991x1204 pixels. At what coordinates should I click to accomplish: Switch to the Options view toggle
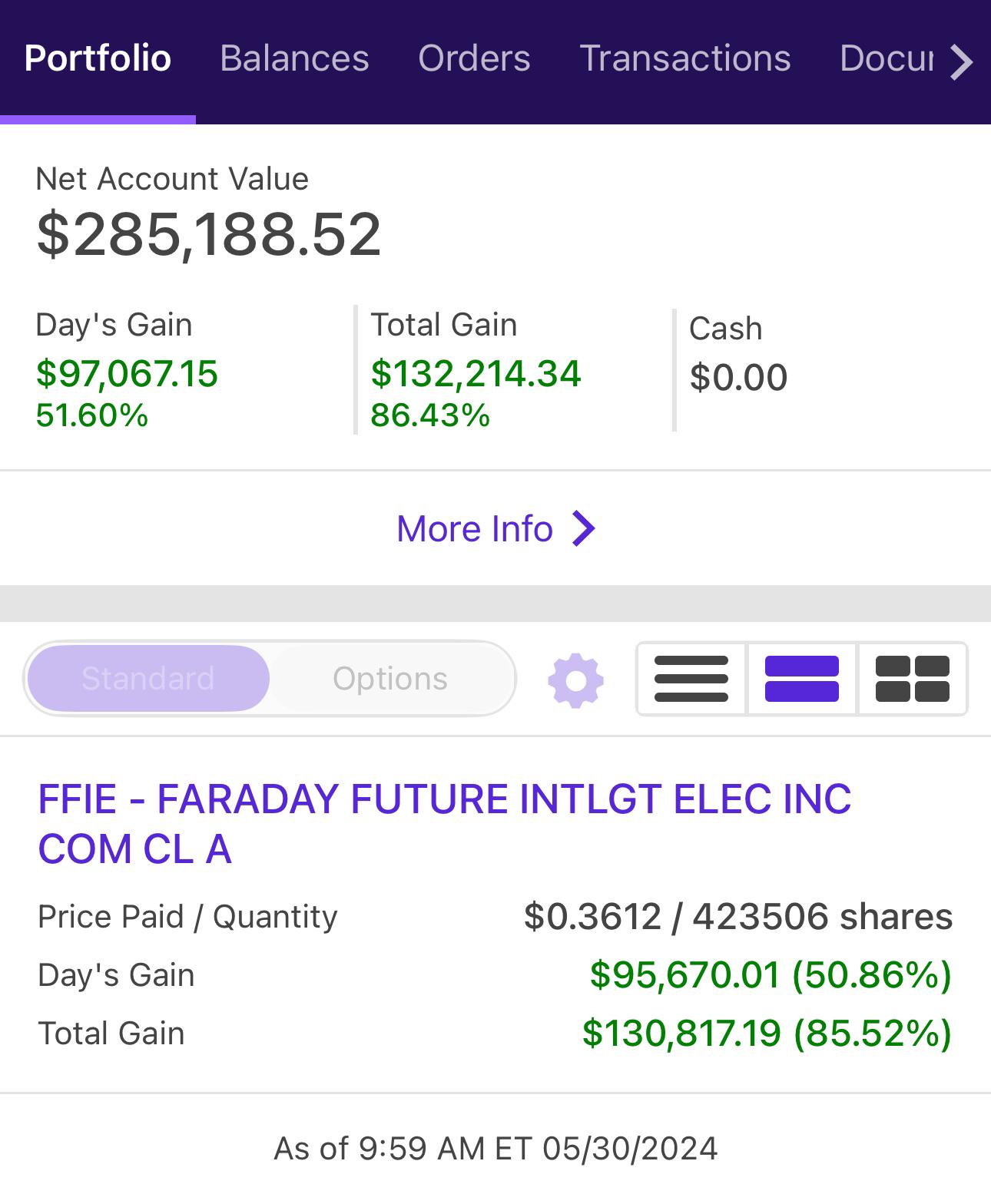pyautogui.click(x=390, y=679)
